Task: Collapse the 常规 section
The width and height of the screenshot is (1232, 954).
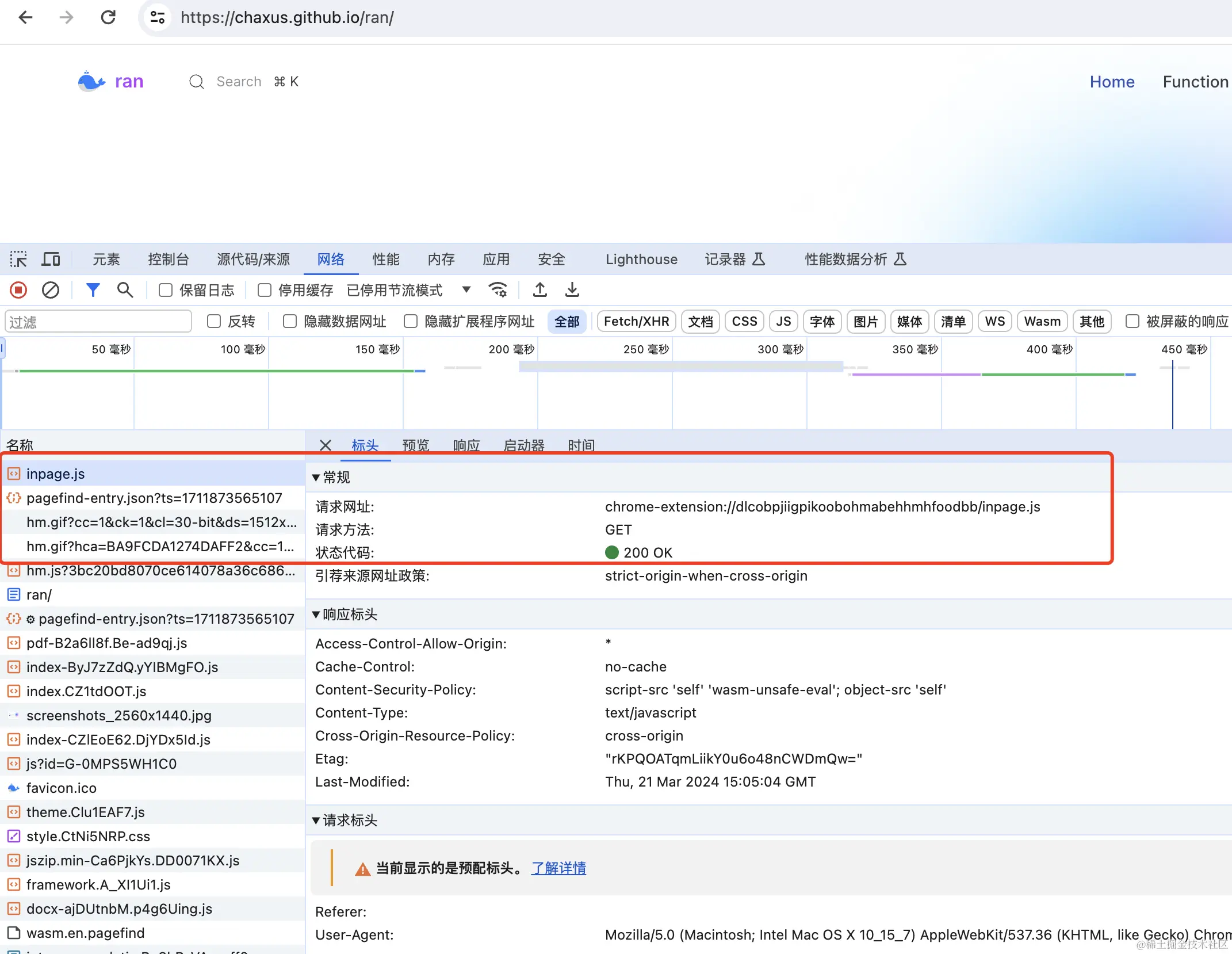Action: (x=316, y=478)
